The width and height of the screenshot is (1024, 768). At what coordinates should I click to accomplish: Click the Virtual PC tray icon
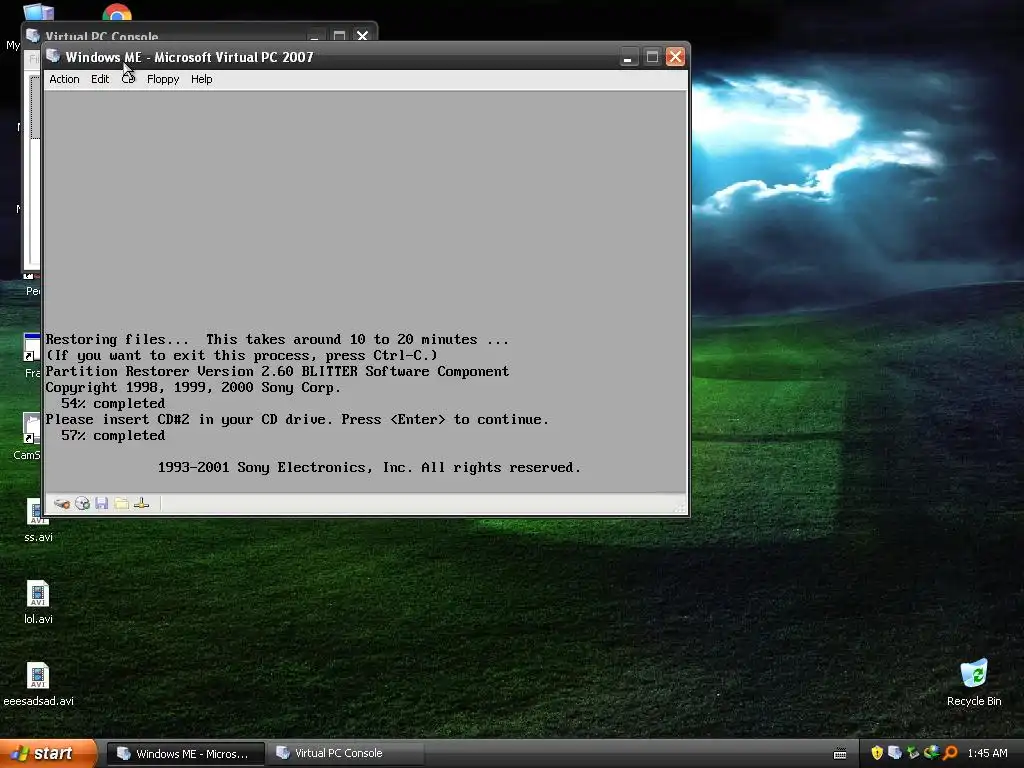895,753
